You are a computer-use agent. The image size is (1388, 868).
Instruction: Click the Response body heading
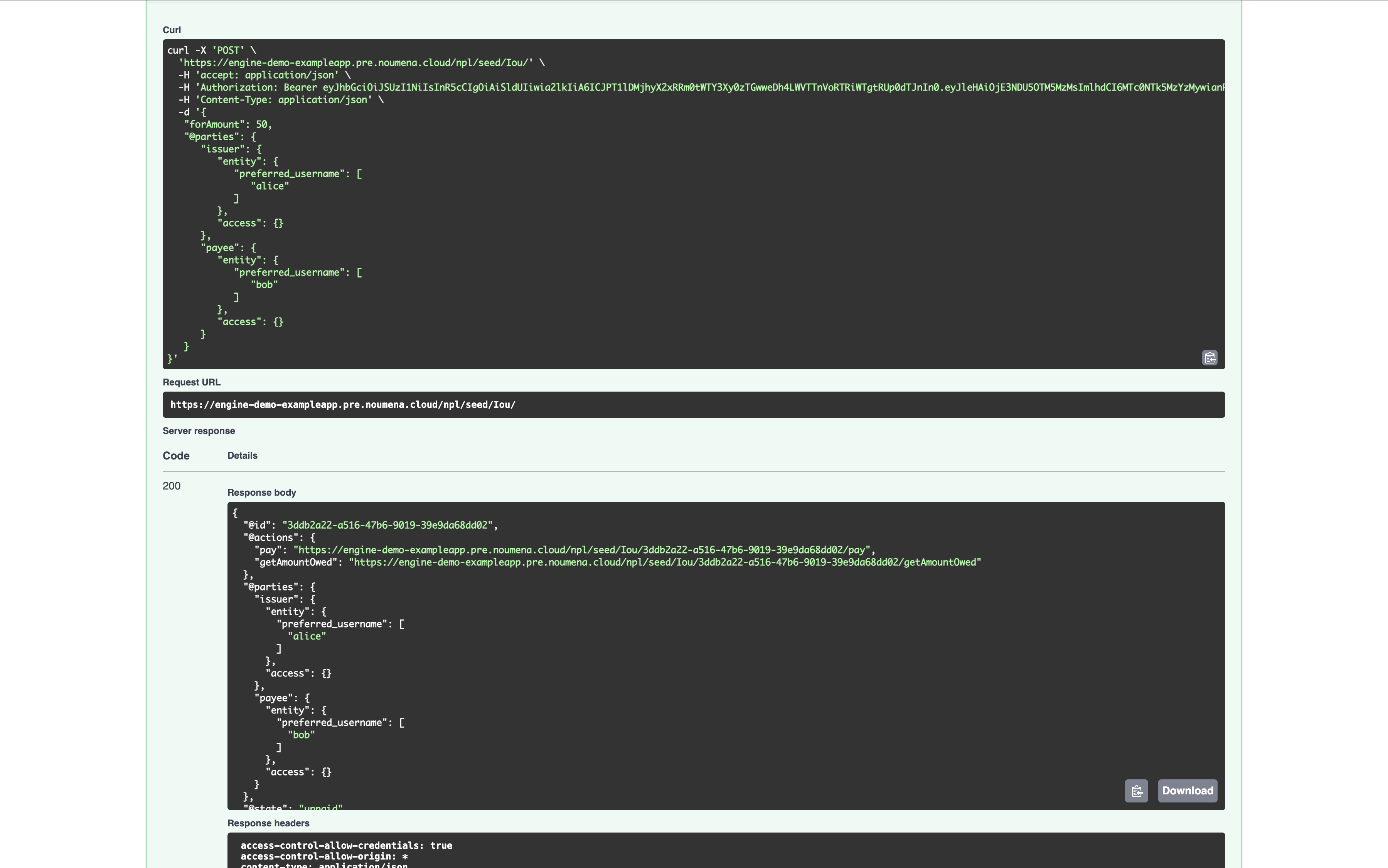(261, 493)
